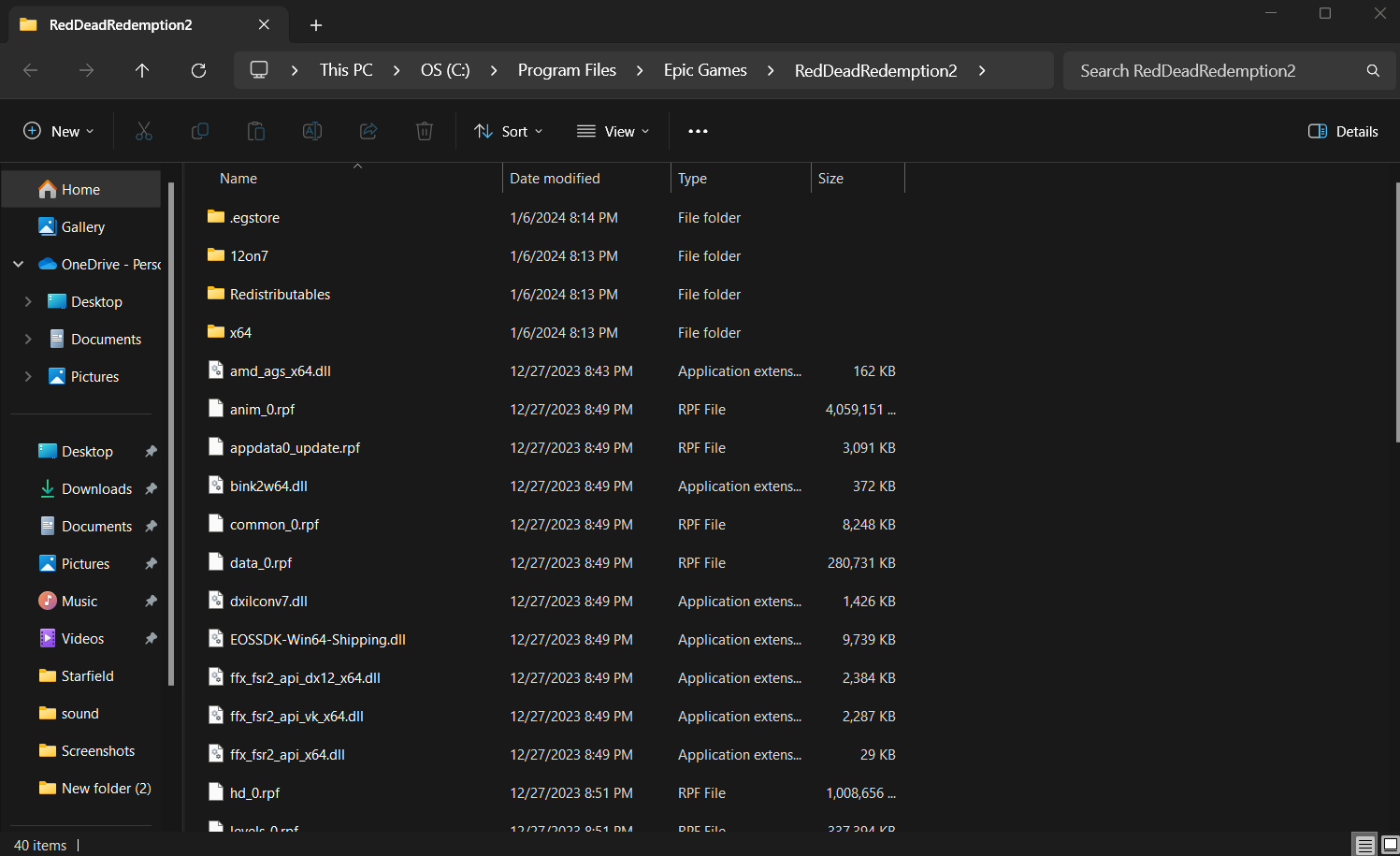Unpin Downloads from Quick access
The width and height of the screenshot is (1400, 856).
tap(151, 488)
